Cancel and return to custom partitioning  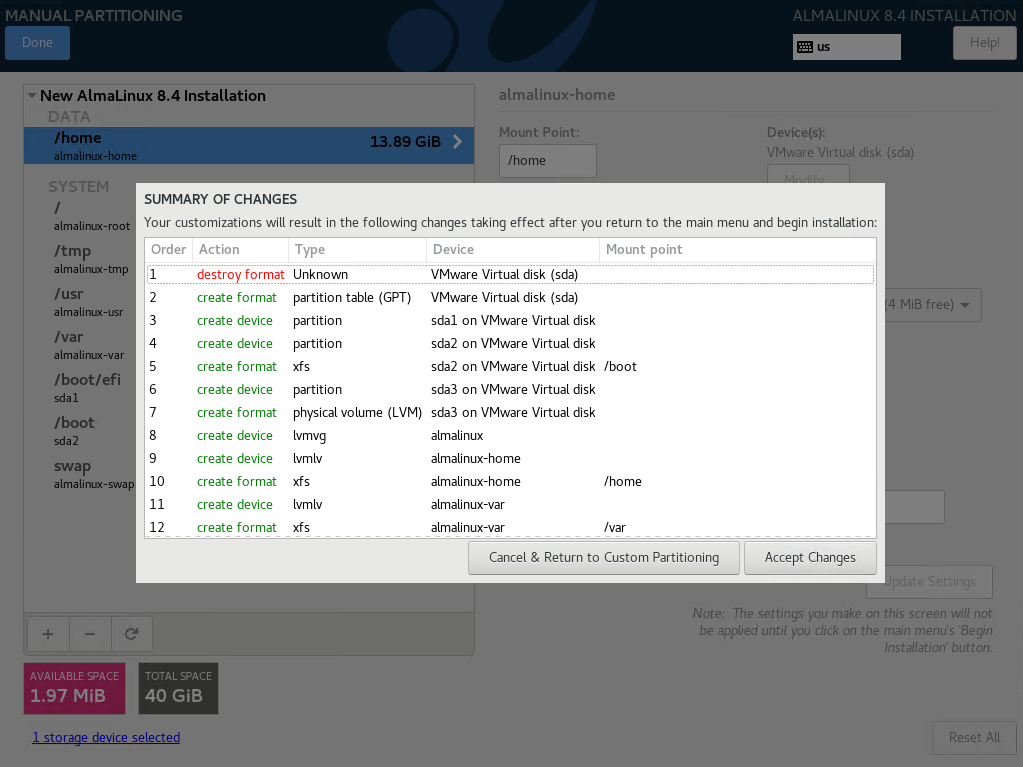(x=603, y=558)
